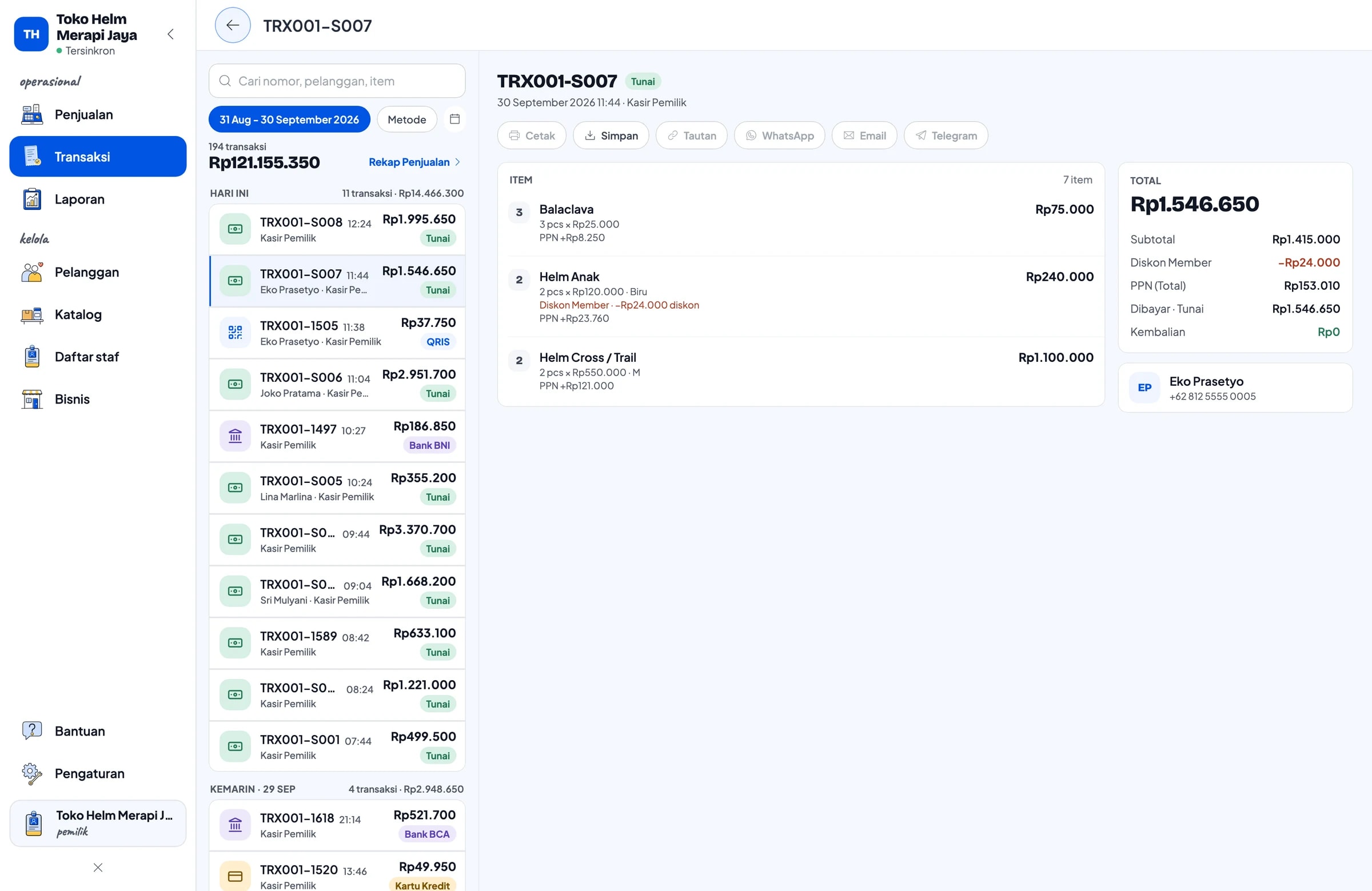The height and width of the screenshot is (891, 1372).
Task: Open transaction TRX001-S006 by Joko Pratama
Action: [x=337, y=384]
